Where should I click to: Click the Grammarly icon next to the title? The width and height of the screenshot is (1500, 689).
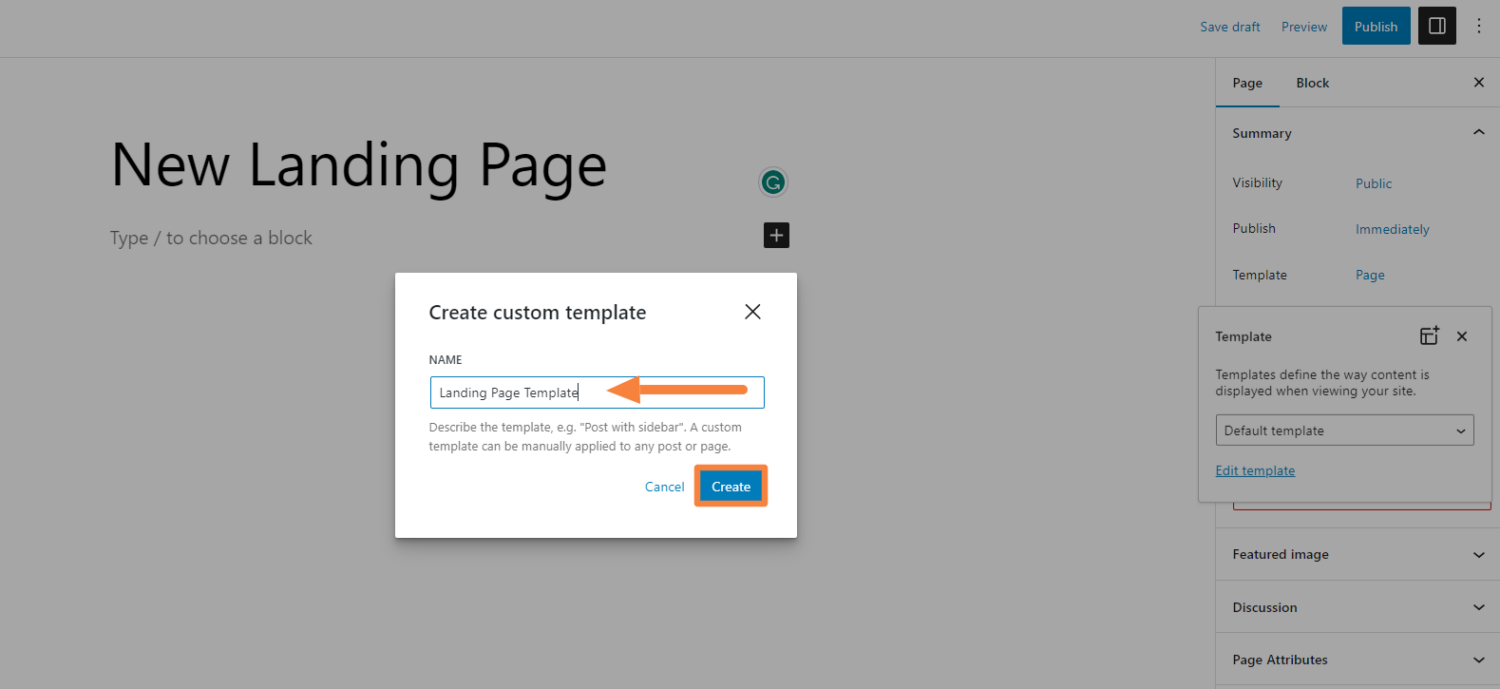point(772,182)
